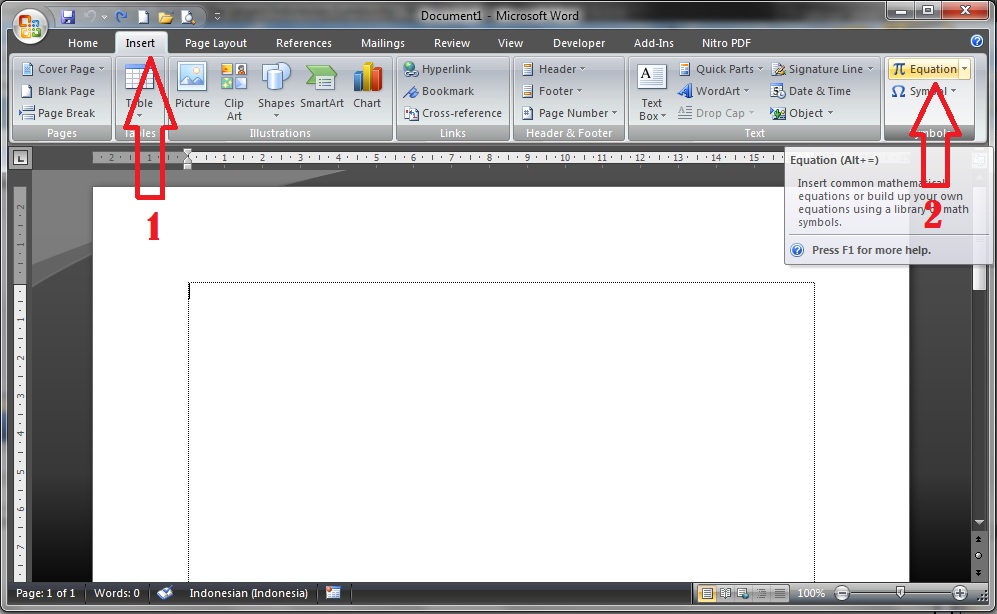The height and width of the screenshot is (614, 997).
Task: Insert Date & Time
Action: click(810, 91)
